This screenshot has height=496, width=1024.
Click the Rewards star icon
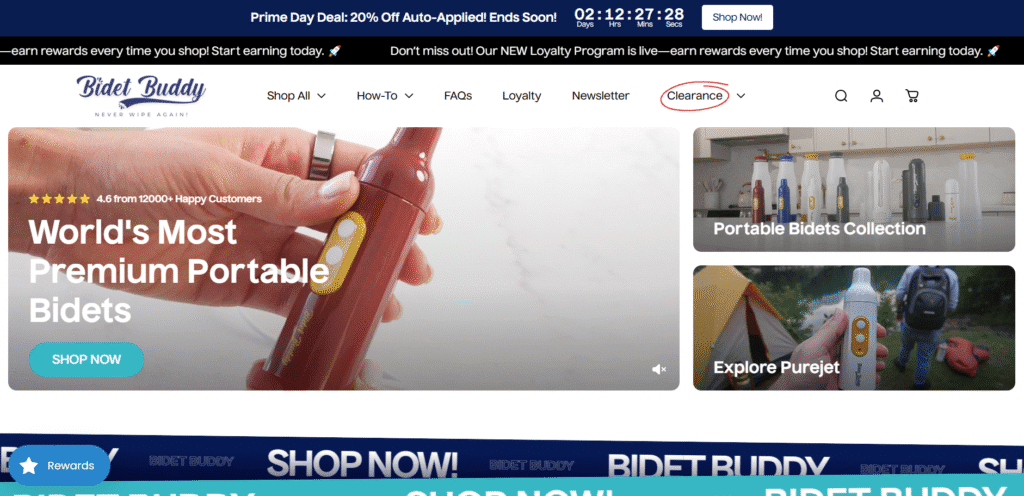tap(28, 465)
